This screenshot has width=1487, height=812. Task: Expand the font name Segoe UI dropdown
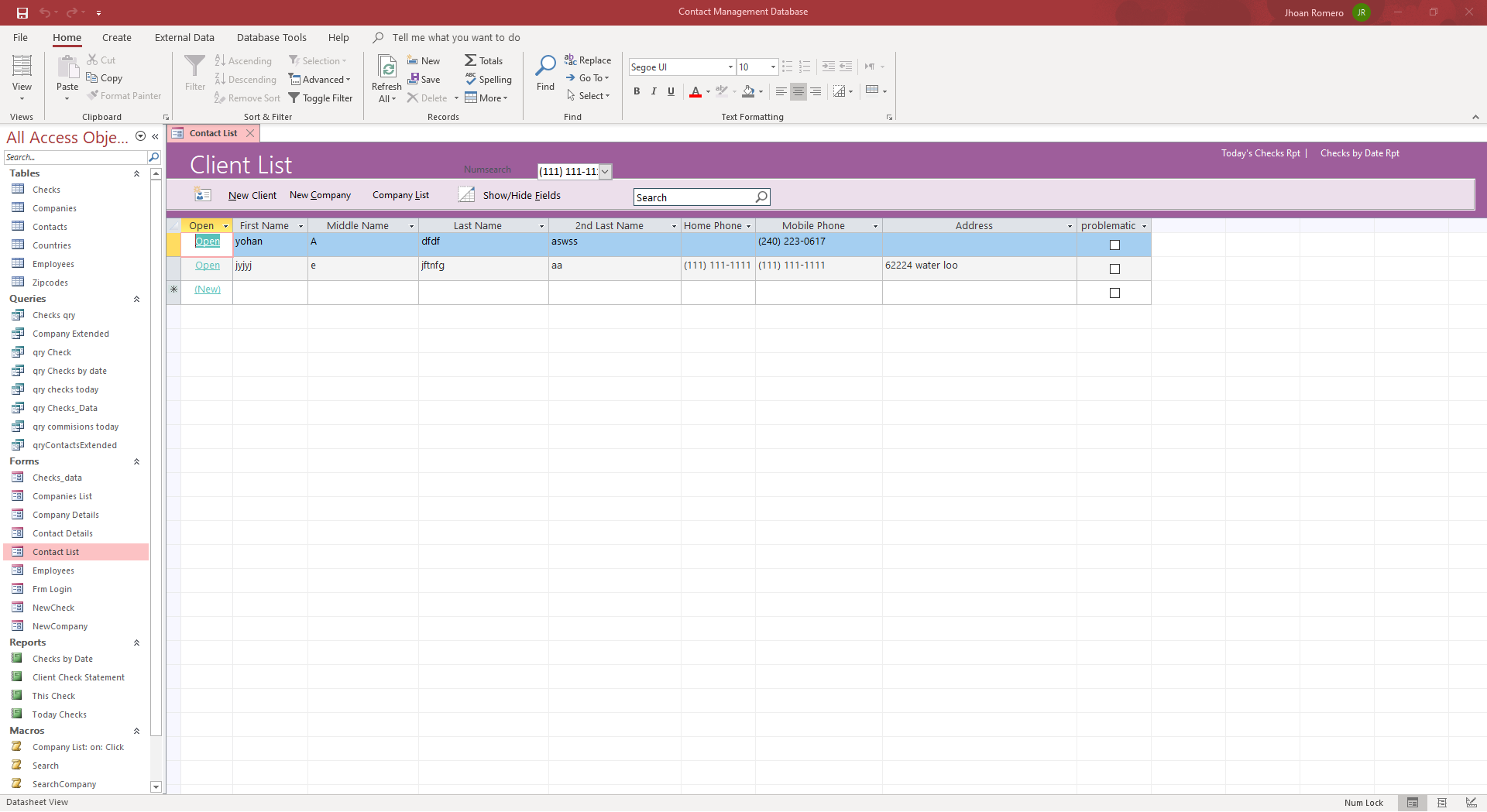[x=730, y=67]
